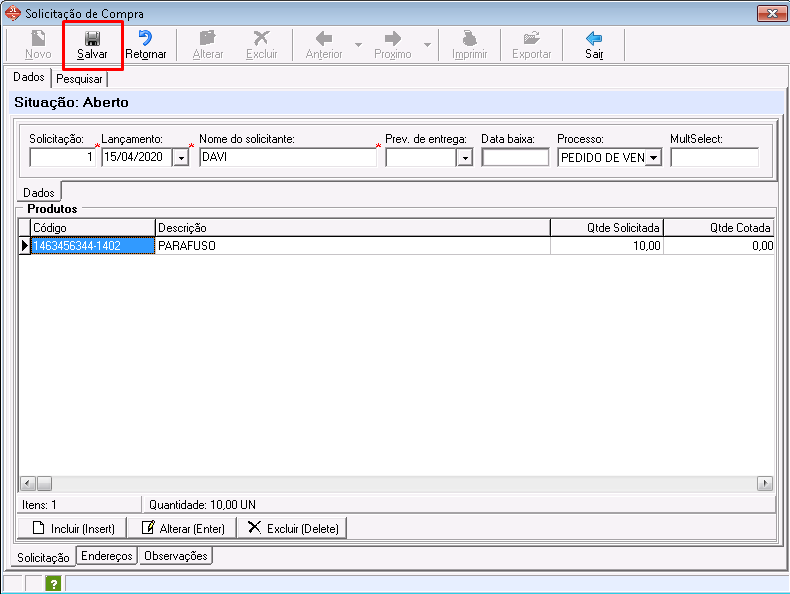Save the request with Salvar
The height and width of the screenshot is (594, 790).
click(92, 45)
